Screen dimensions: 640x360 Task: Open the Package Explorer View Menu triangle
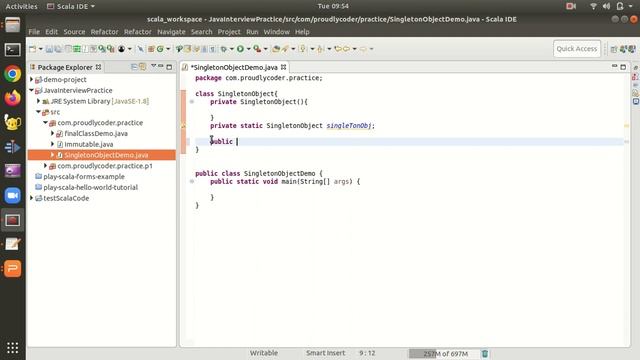153,66
